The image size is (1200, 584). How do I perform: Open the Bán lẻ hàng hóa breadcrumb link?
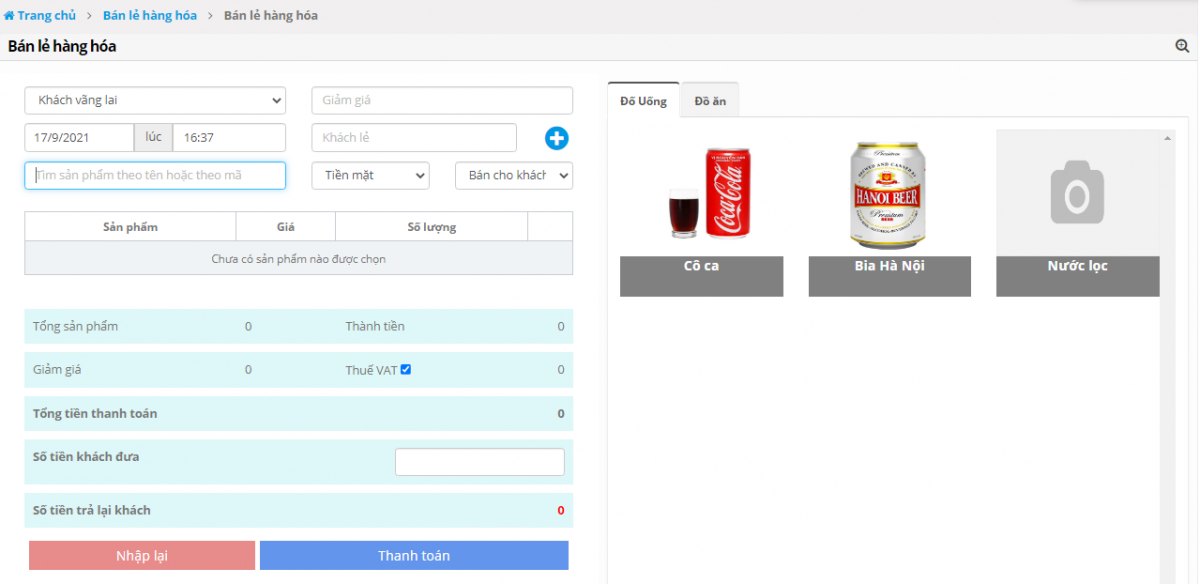(x=150, y=16)
